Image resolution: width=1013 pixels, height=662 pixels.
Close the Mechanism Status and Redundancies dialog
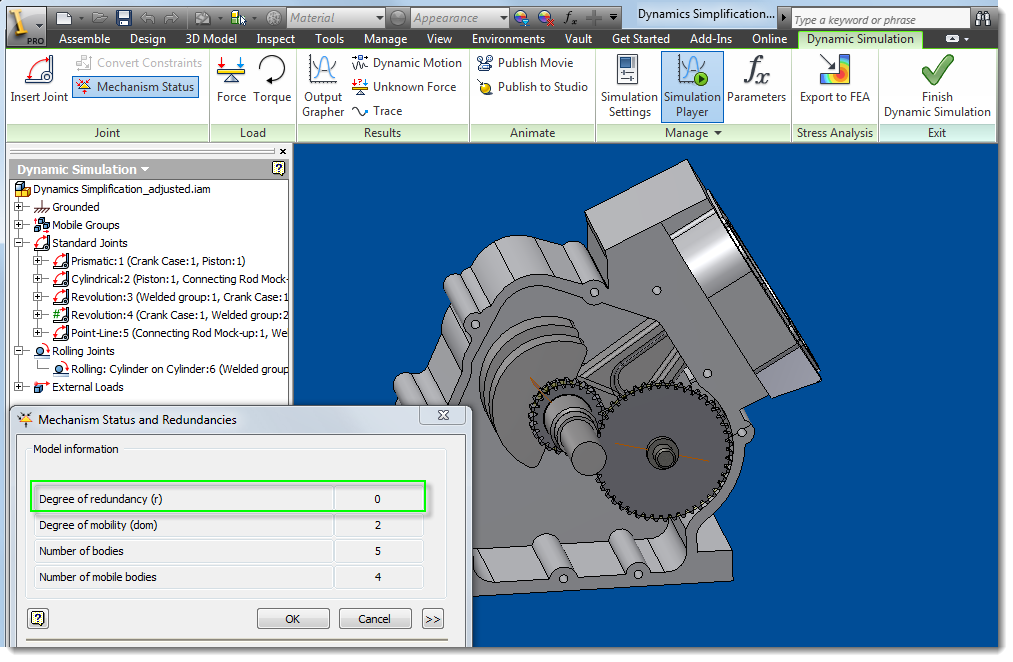coord(443,415)
